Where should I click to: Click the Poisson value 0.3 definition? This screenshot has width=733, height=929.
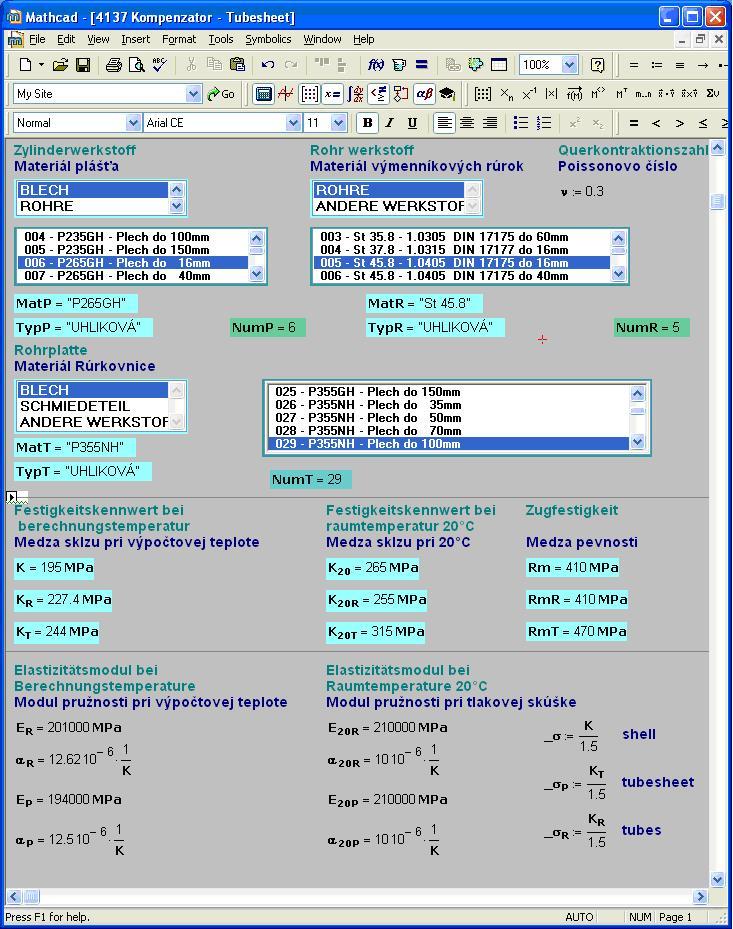coord(582,191)
